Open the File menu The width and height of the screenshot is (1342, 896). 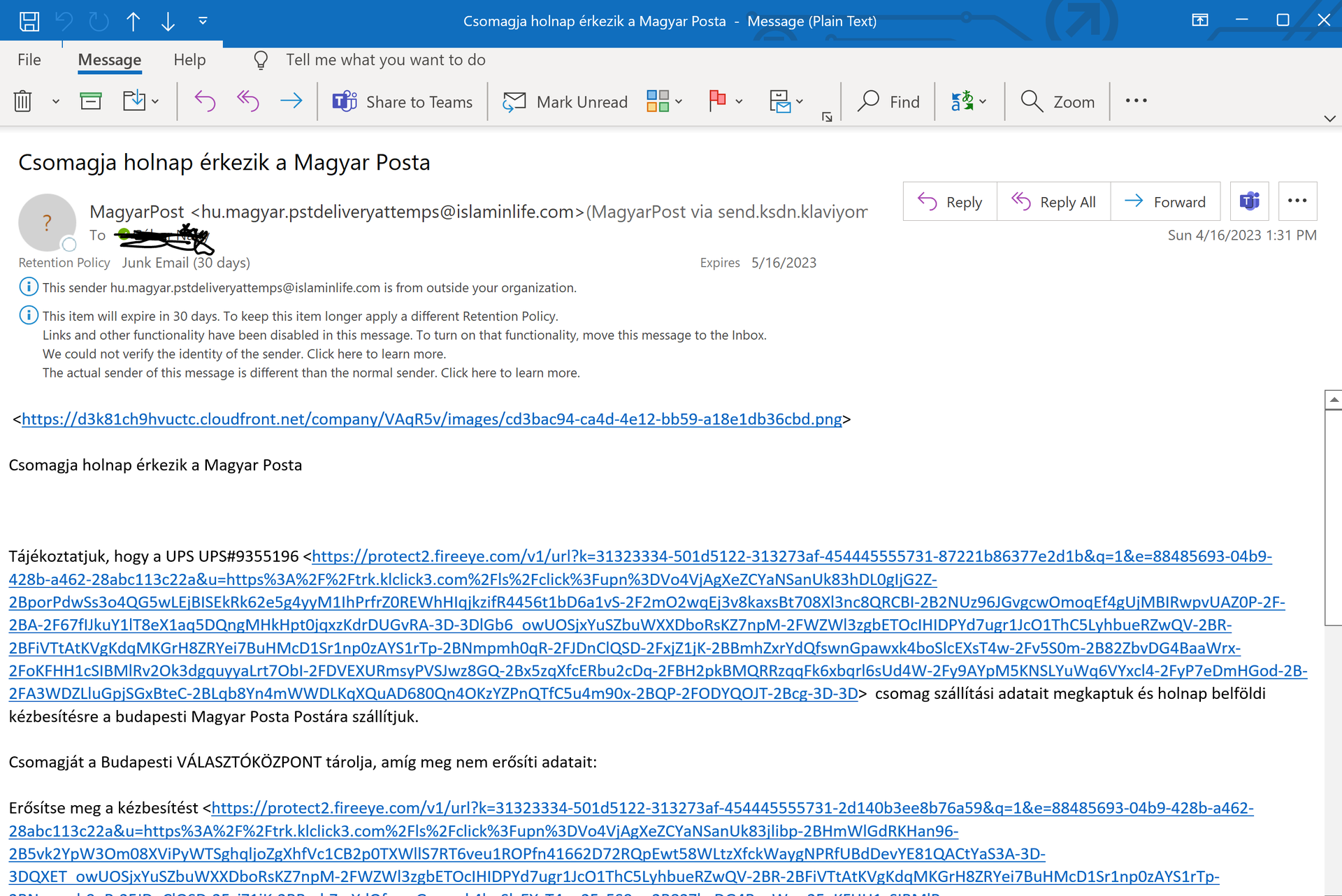click(x=29, y=60)
